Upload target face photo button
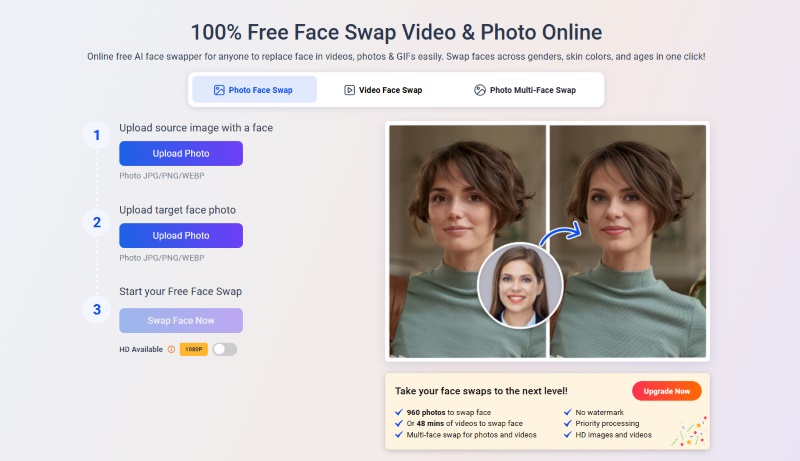The height and width of the screenshot is (461, 800). [181, 236]
